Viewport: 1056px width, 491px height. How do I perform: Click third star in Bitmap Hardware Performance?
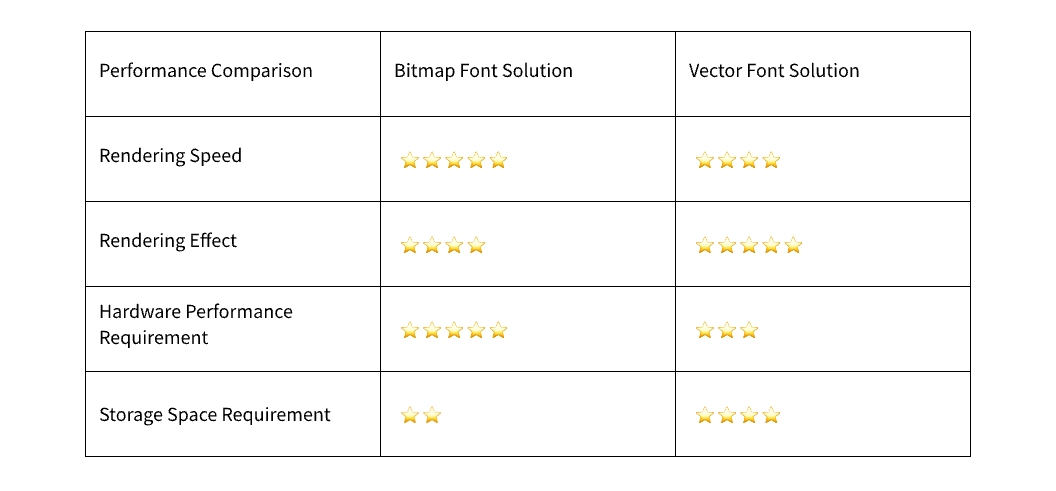(x=454, y=330)
